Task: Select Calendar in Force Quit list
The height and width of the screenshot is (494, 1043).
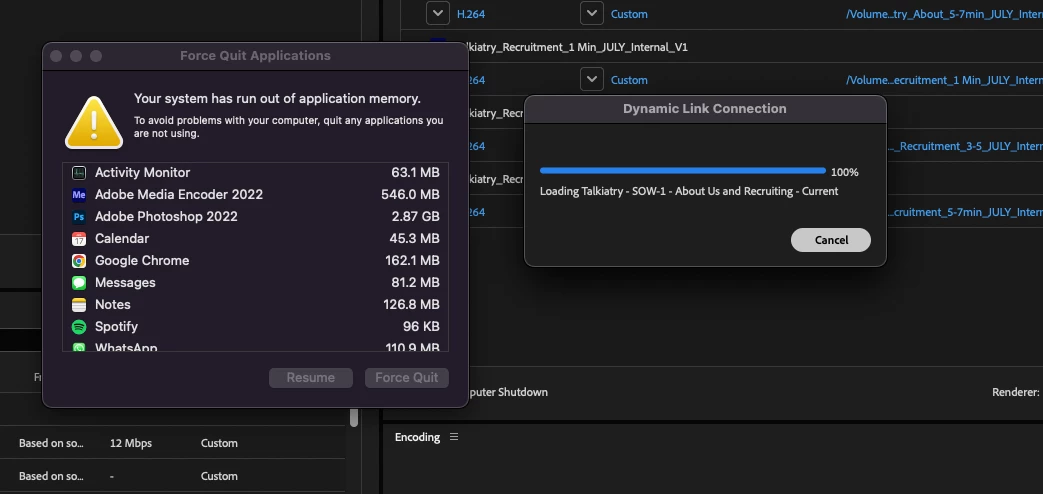Action: pyautogui.click(x=255, y=239)
